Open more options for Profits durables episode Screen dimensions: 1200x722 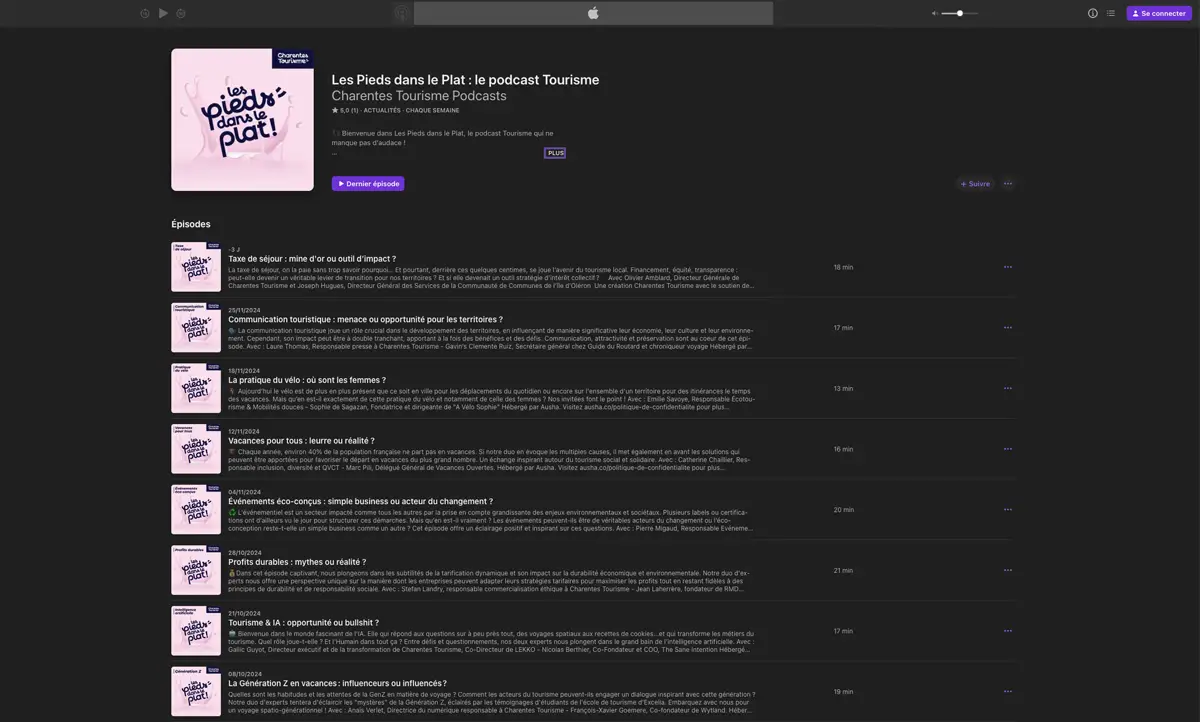point(1008,570)
